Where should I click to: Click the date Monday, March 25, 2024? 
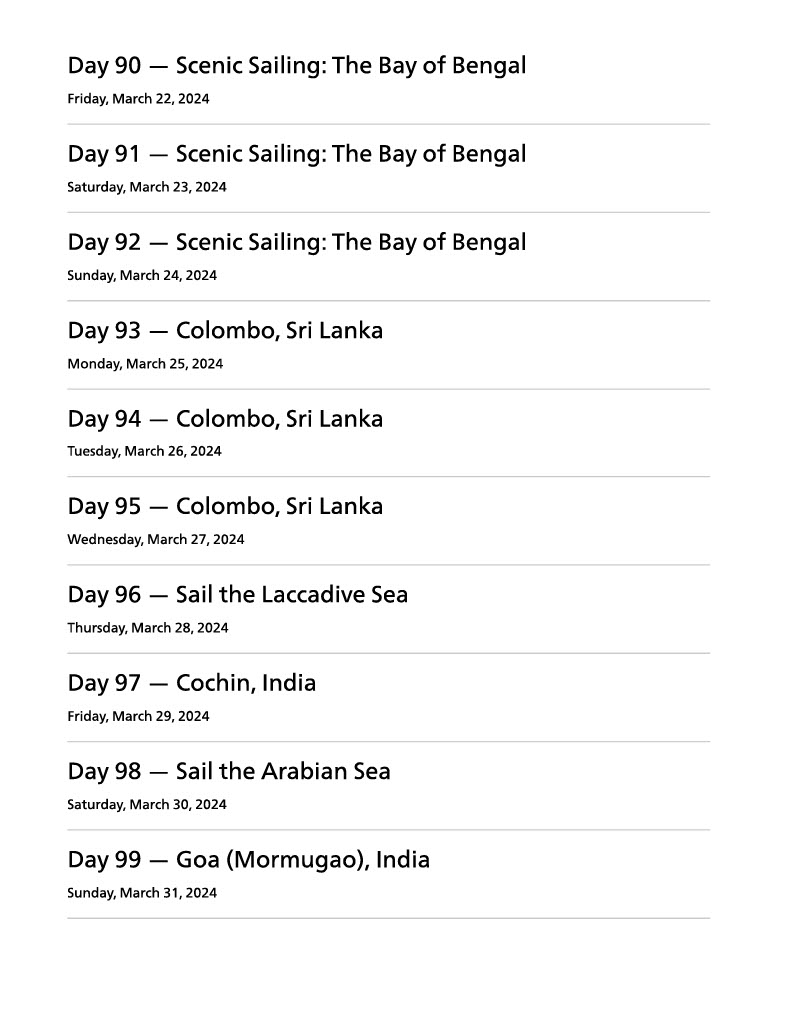[x=144, y=364]
